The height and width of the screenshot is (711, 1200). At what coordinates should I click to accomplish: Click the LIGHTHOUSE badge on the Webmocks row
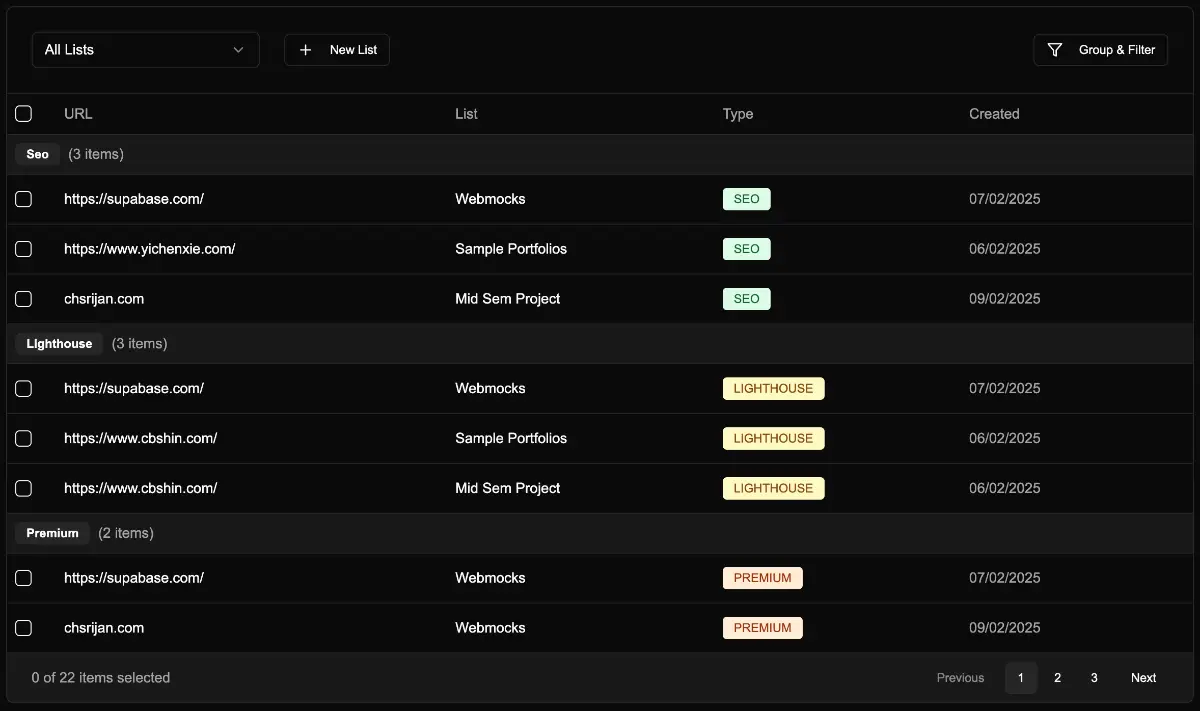pos(773,388)
